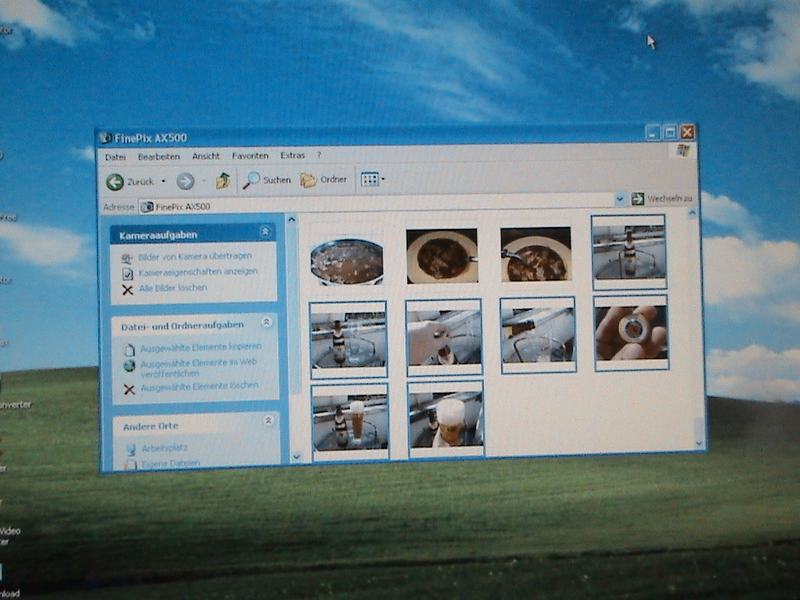Select the bottle cap in fingers thumbnail
Viewport: 800px width, 600px height.
[x=632, y=333]
